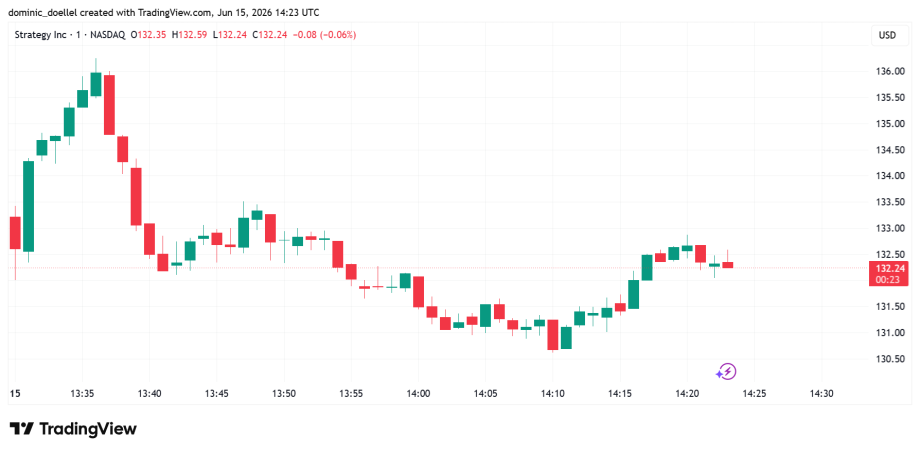Click the Strategy Inc symbol title
The height and width of the screenshot is (453, 920).
coord(40,35)
